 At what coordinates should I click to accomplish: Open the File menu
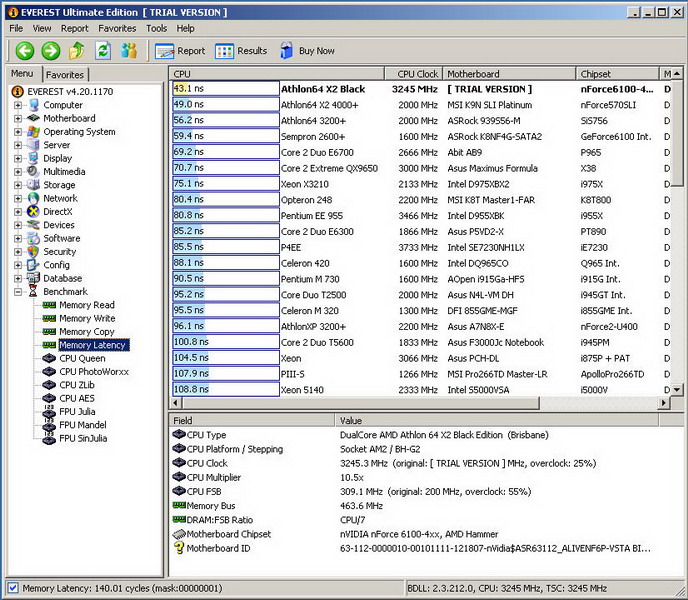pos(16,29)
